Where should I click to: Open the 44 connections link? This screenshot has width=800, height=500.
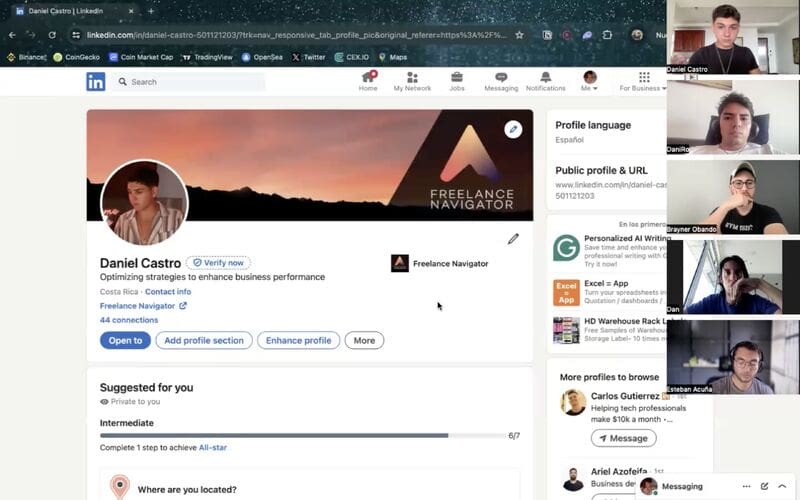click(x=129, y=320)
